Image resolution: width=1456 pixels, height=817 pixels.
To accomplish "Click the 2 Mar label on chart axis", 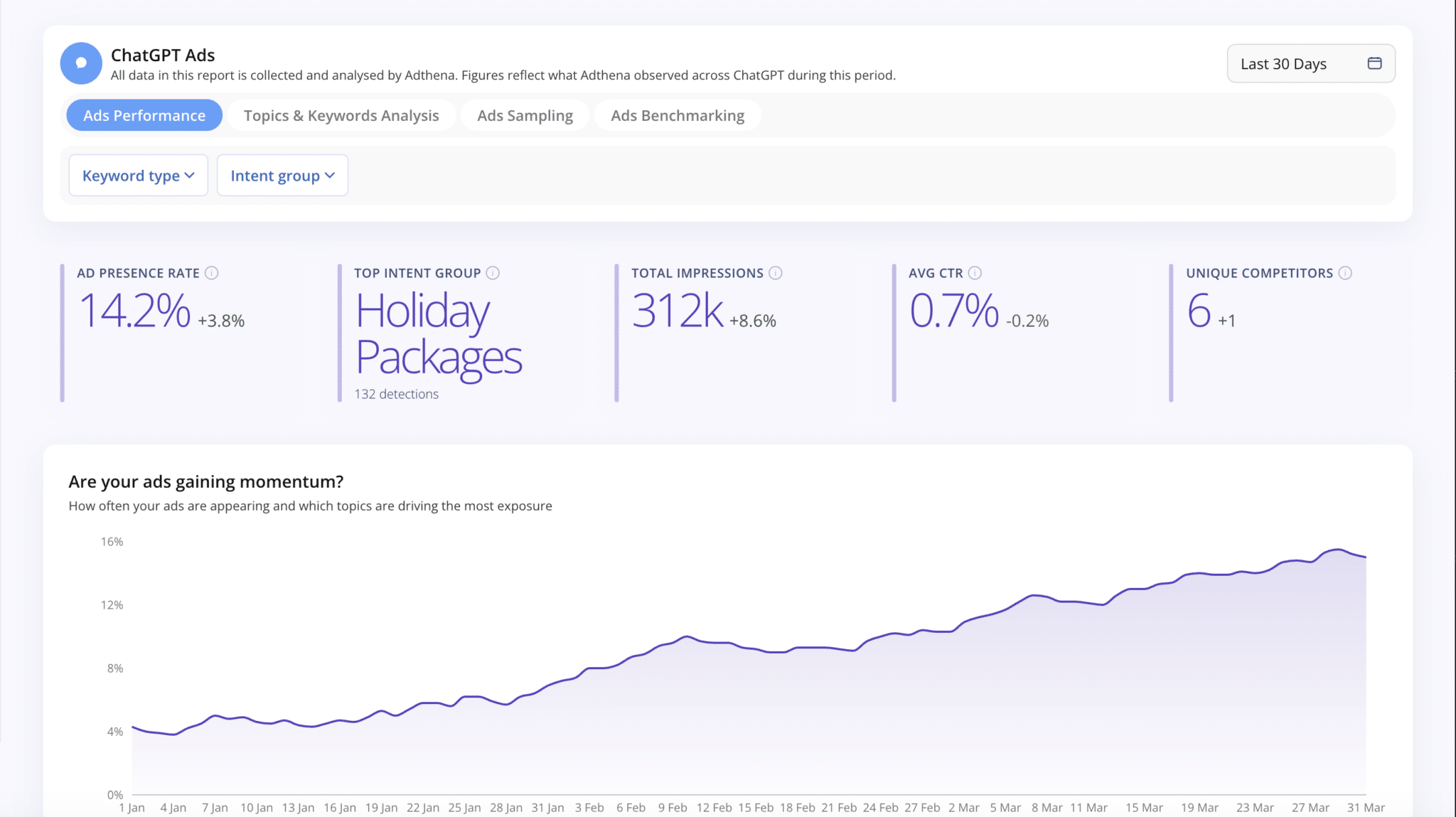I will click(x=964, y=808).
